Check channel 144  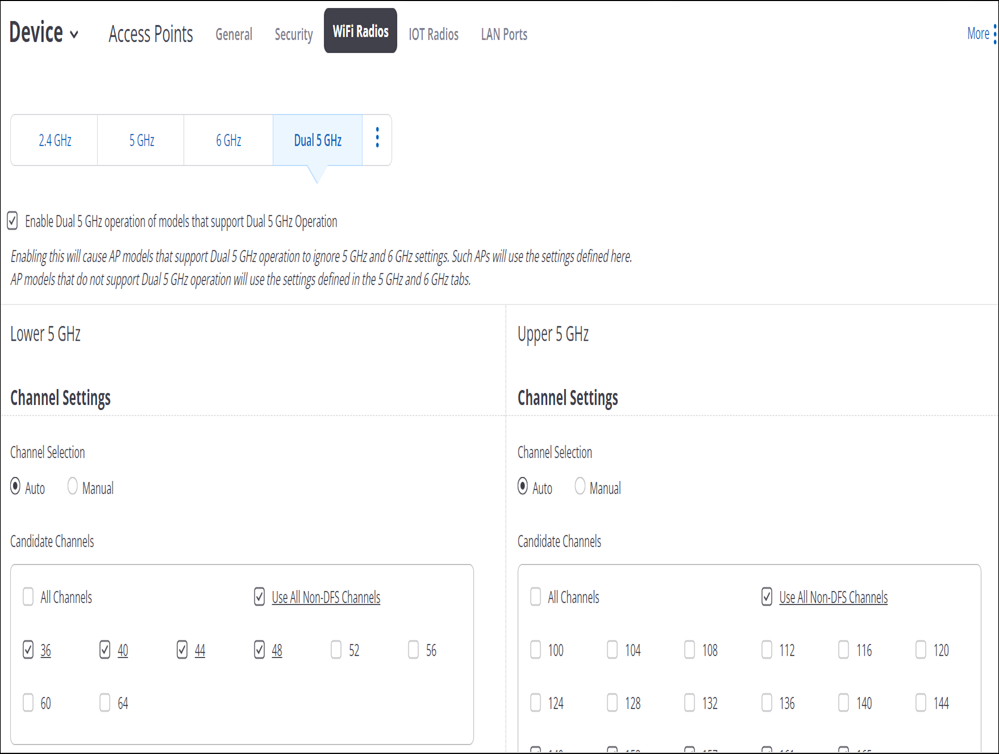click(921, 702)
